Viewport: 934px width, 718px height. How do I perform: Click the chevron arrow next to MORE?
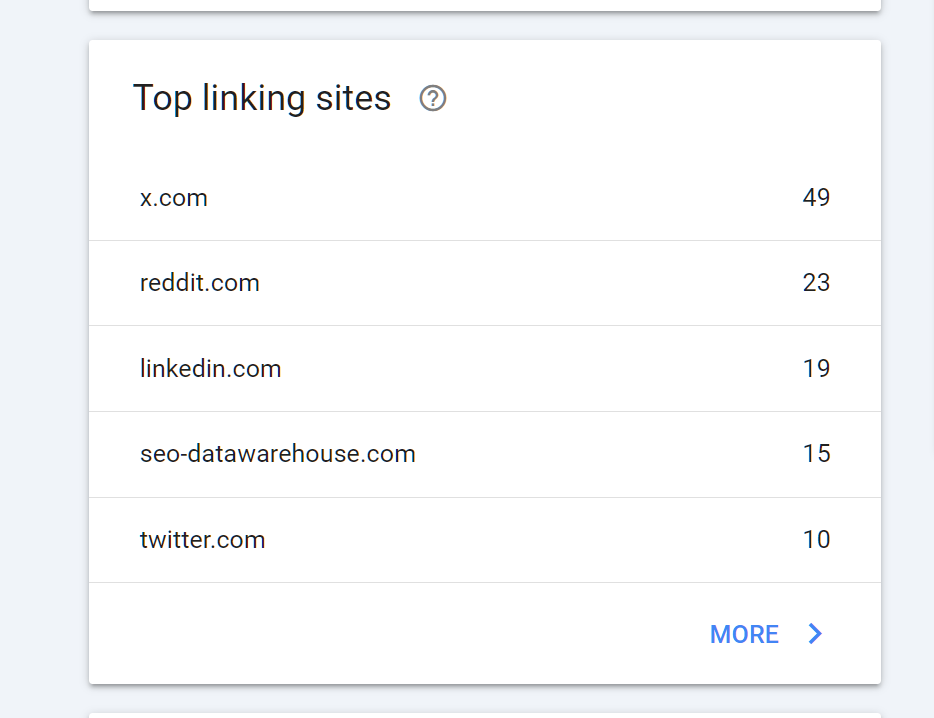(x=816, y=634)
